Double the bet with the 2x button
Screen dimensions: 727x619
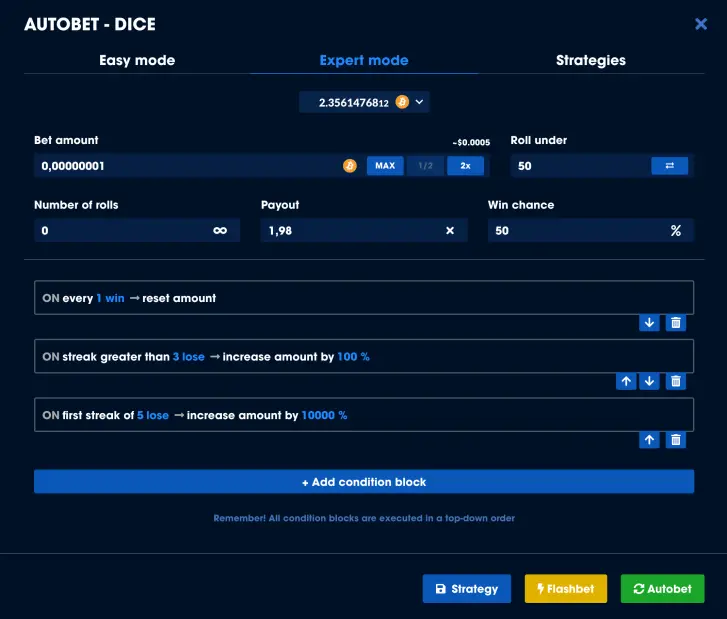466,166
